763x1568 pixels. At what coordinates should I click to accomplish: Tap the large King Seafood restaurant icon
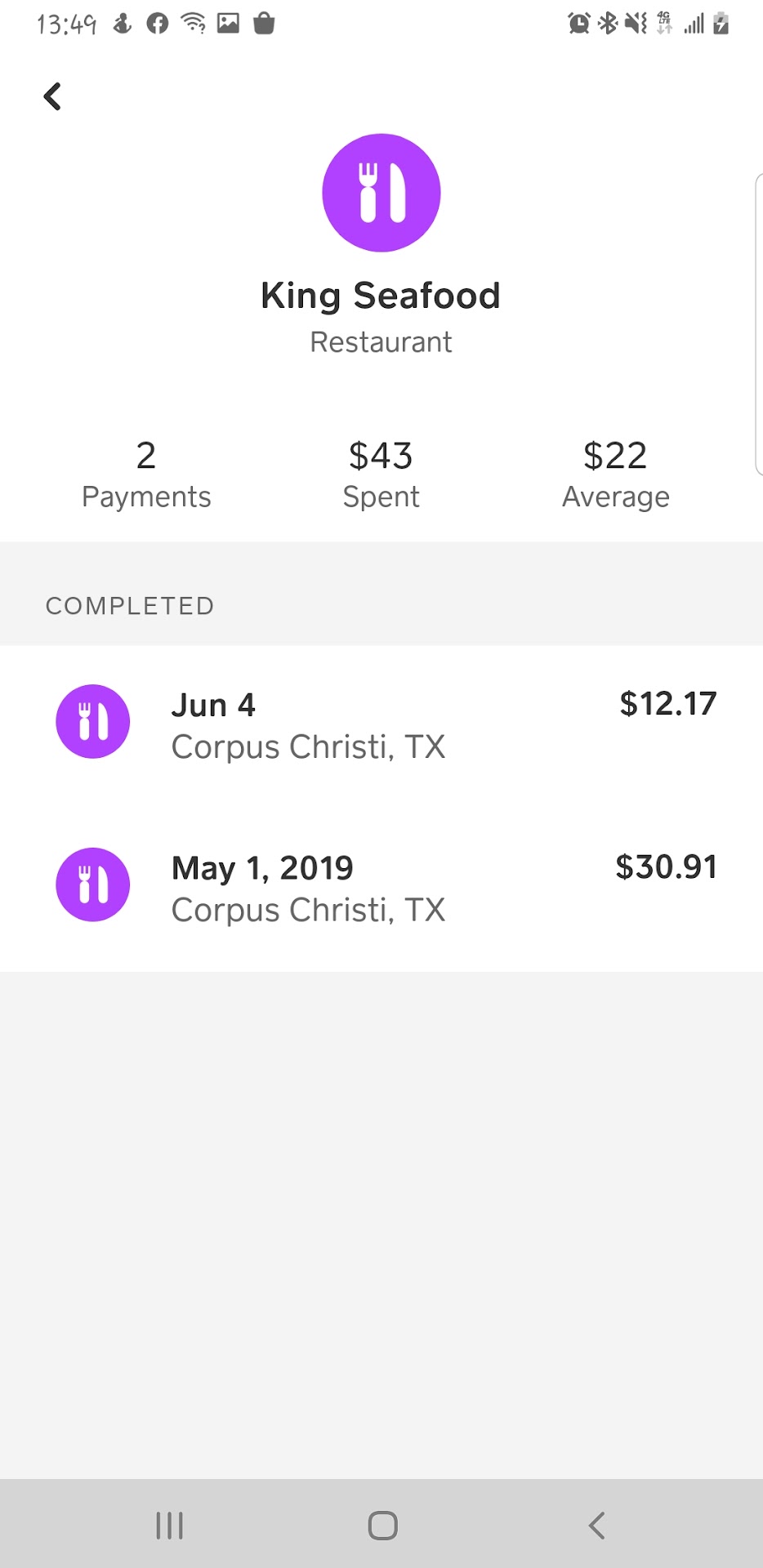point(381,193)
